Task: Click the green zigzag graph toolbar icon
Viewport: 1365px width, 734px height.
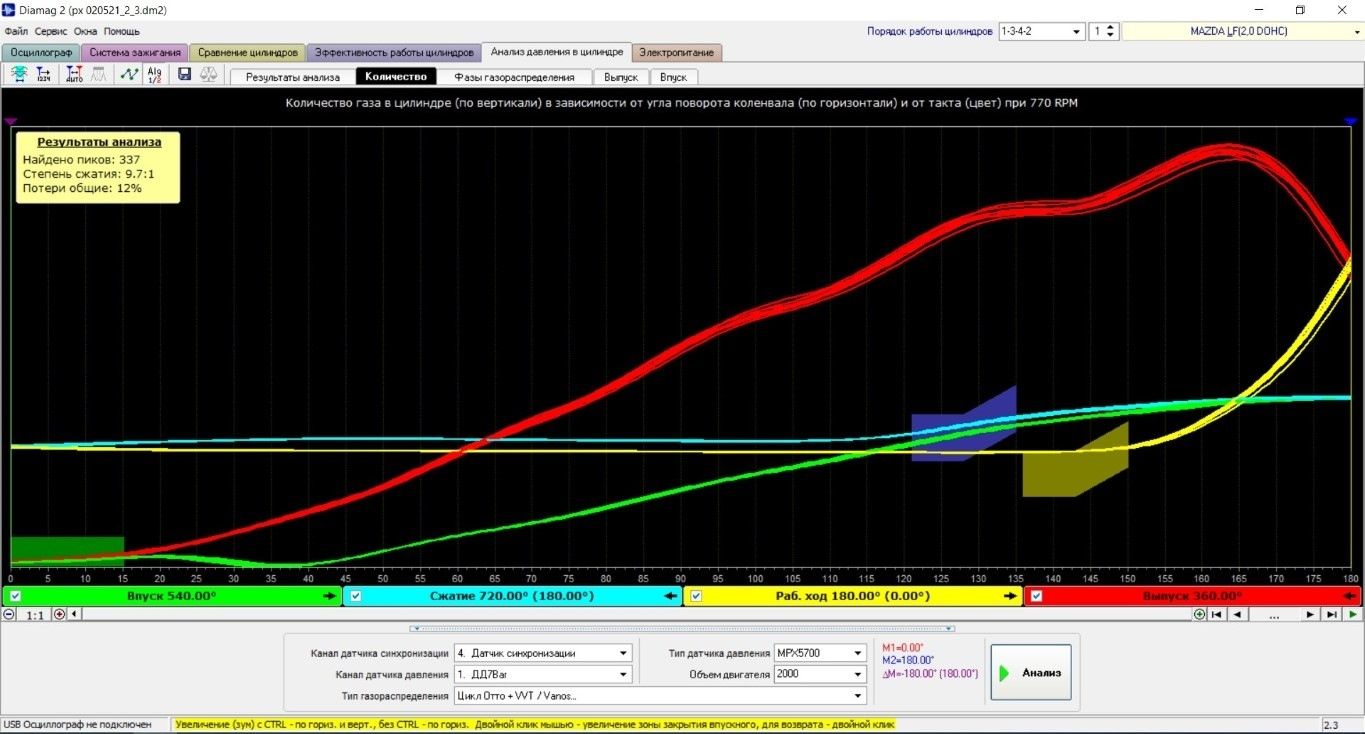Action: pyautogui.click(x=129, y=74)
